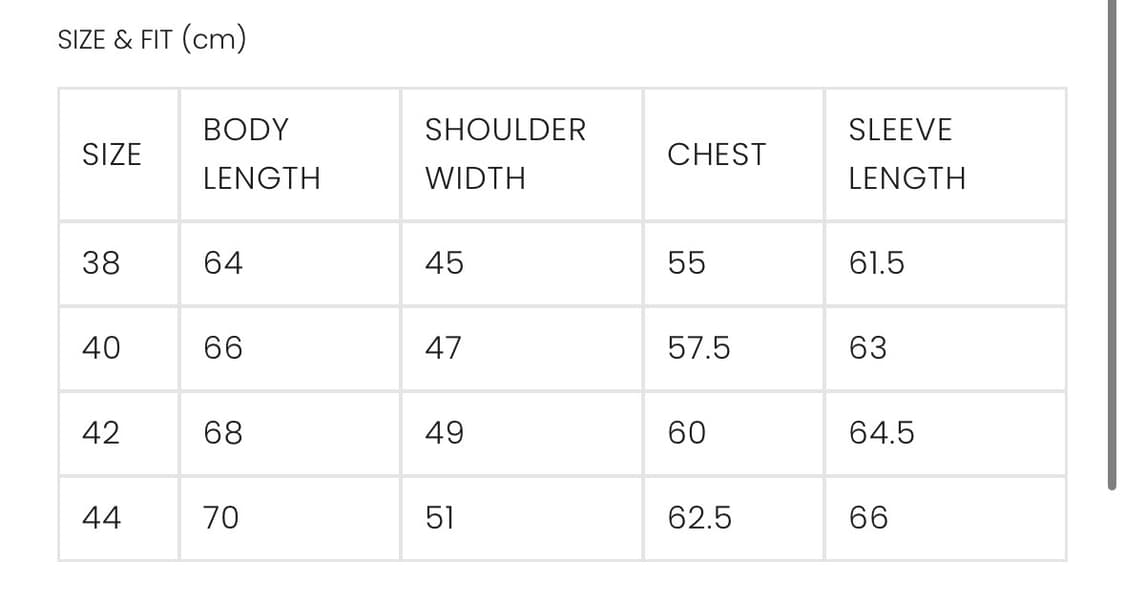
Task: Click chest value 62.5 in the last row
Action: coord(699,518)
